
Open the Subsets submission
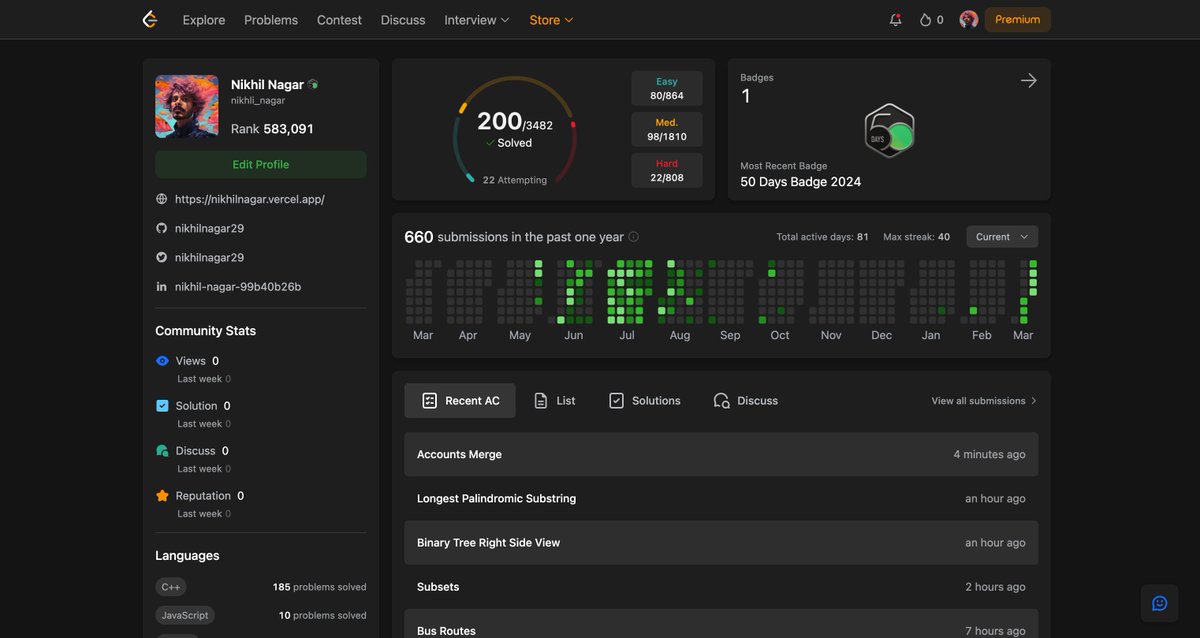coord(721,587)
